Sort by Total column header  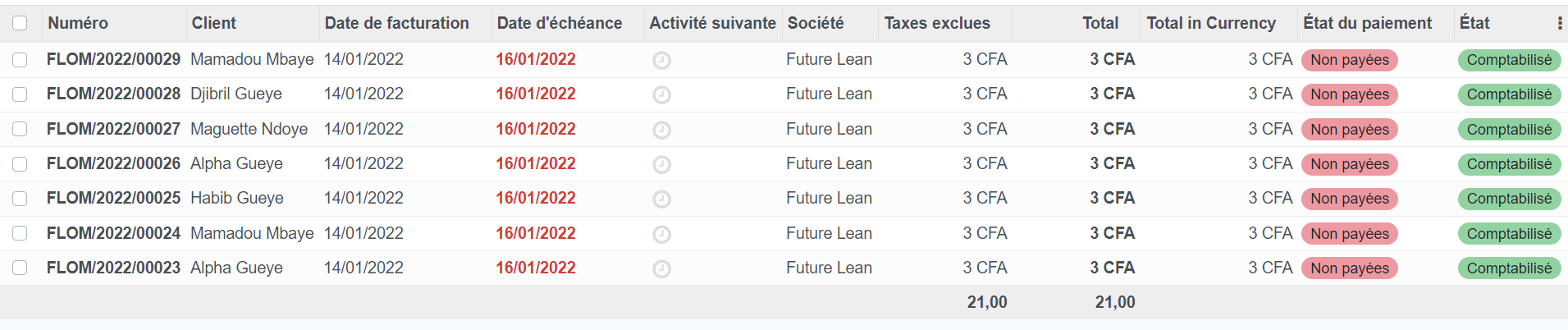tap(1099, 23)
